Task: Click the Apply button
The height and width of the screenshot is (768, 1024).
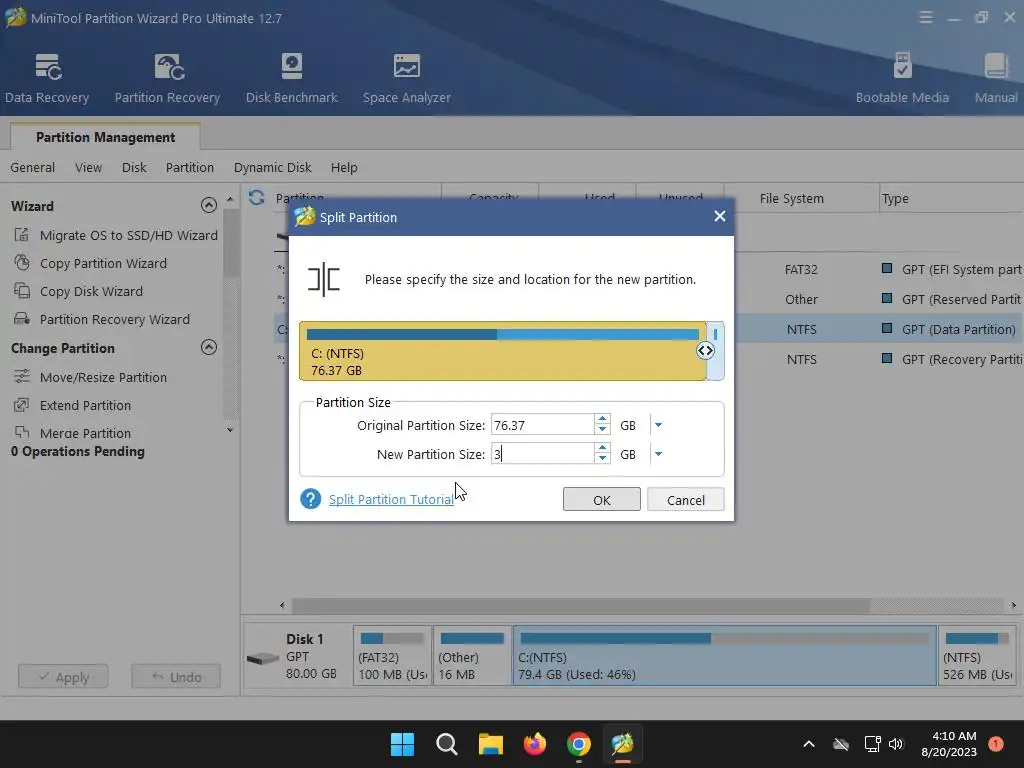Action: tap(63, 677)
